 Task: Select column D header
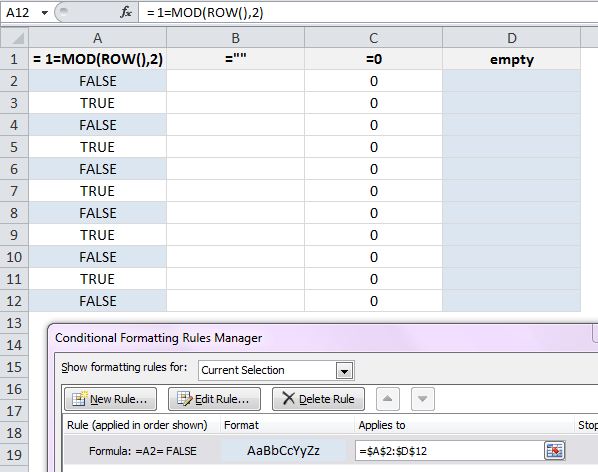pos(511,38)
